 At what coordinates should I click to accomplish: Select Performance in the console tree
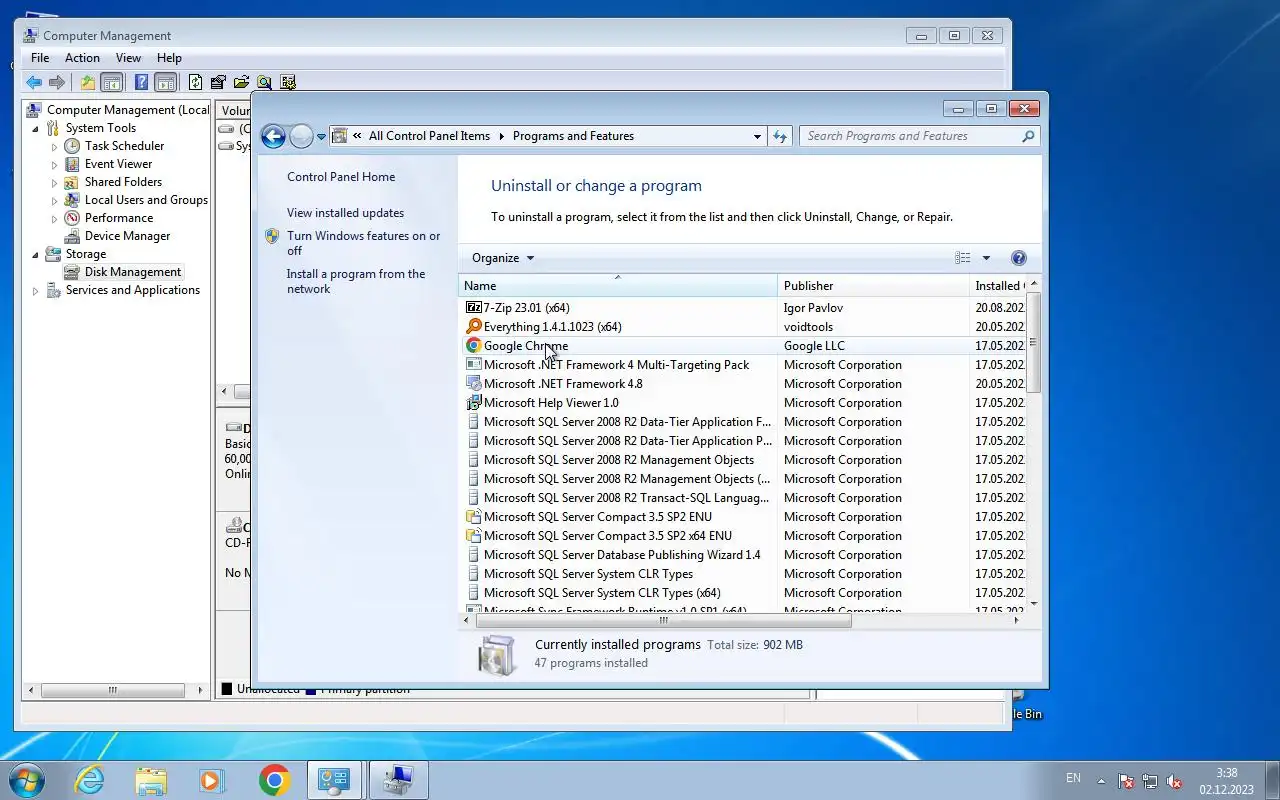[x=119, y=218]
